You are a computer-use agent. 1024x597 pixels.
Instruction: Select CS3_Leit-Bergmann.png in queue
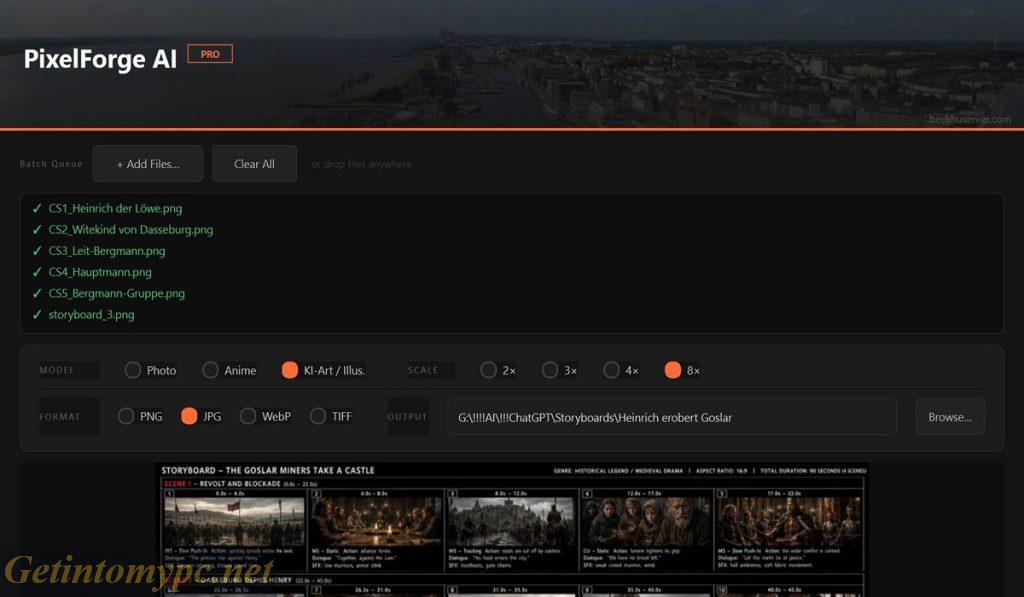106,251
